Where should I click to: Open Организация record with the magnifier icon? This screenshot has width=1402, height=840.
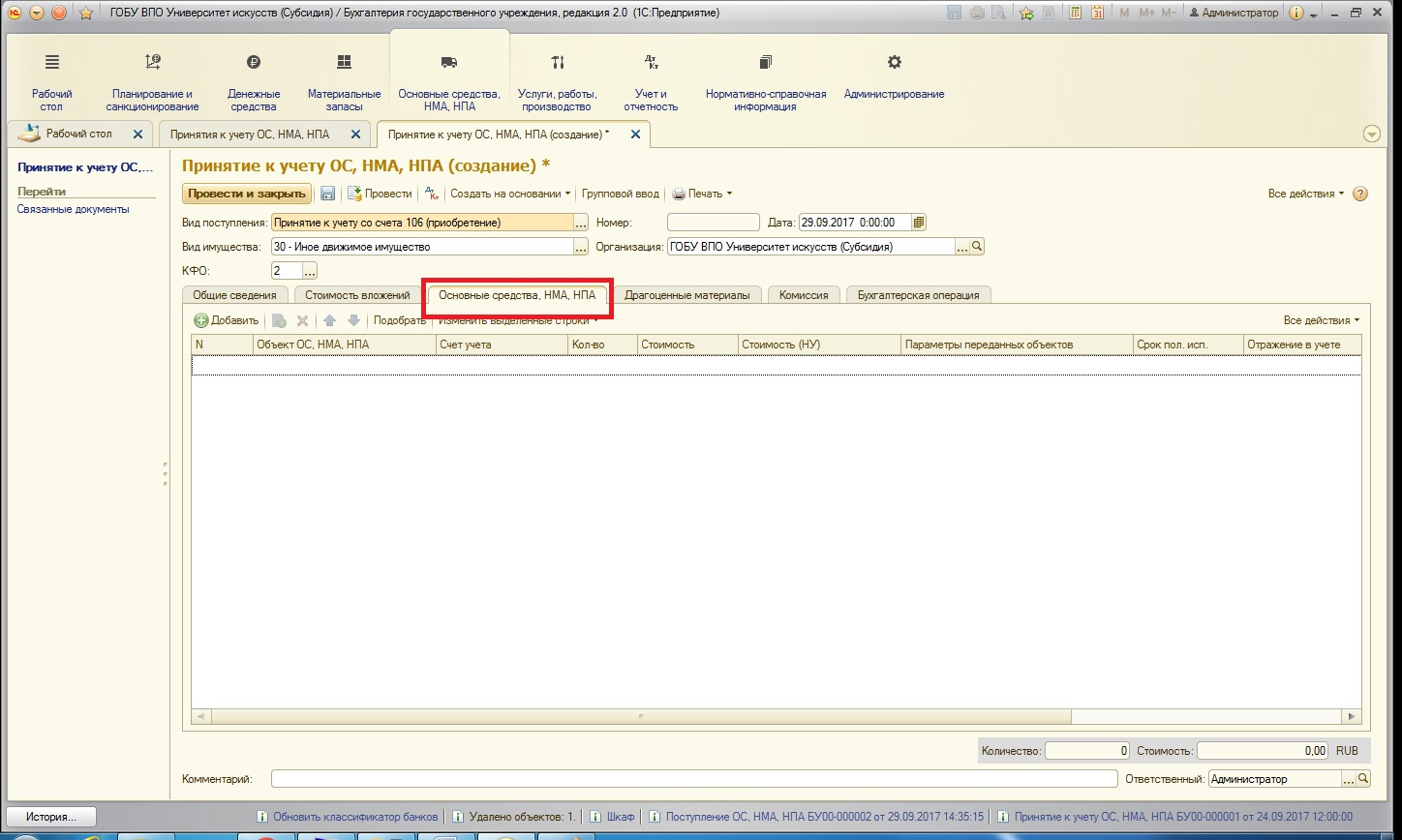coord(977,247)
